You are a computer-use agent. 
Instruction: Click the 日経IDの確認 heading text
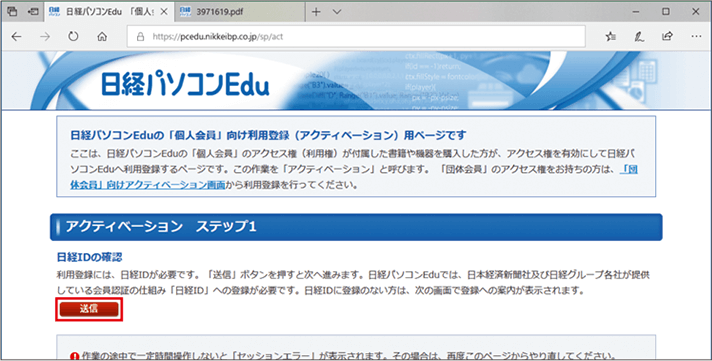tap(89, 257)
